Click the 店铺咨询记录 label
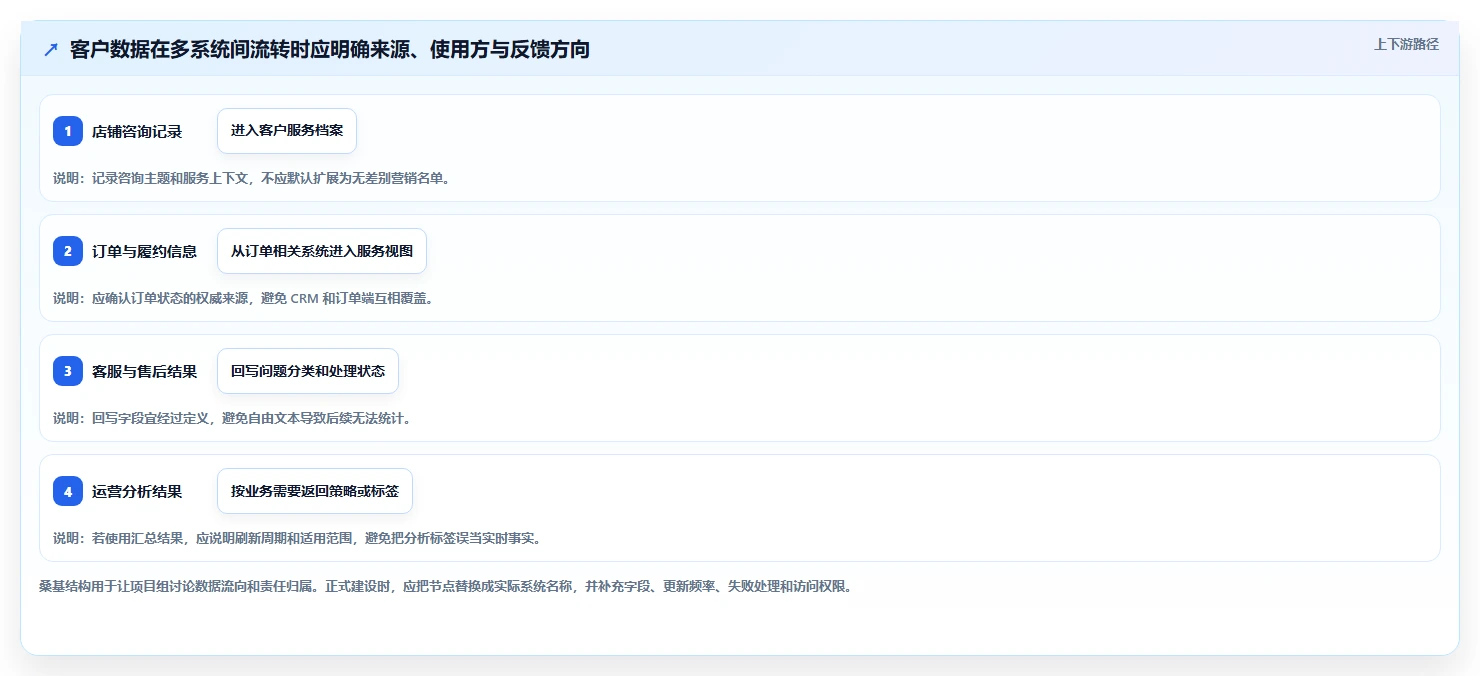Viewport: 1480px width, 676px height. (137, 131)
